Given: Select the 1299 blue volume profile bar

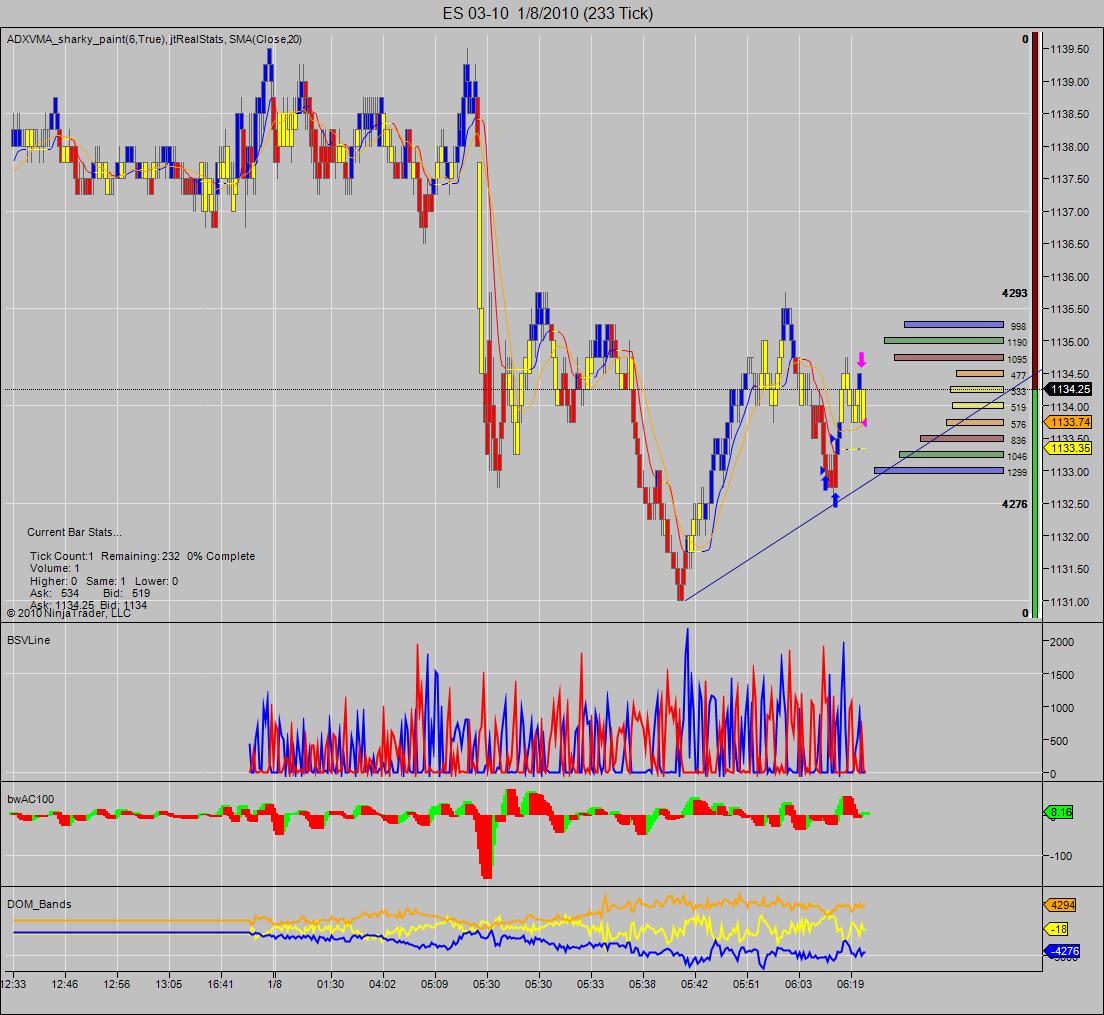Looking at the screenshot, I should (x=939, y=471).
